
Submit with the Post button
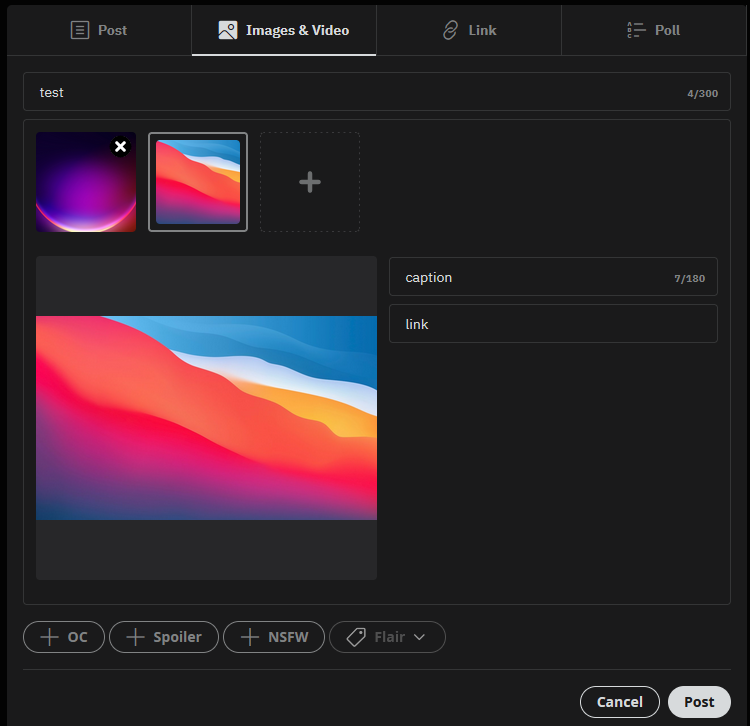point(699,702)
